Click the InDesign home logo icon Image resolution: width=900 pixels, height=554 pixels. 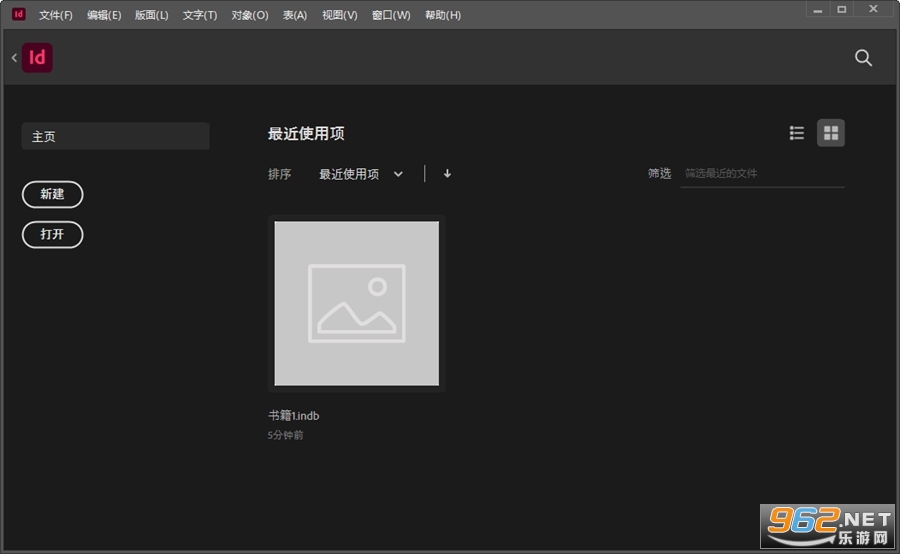point(37,57)
